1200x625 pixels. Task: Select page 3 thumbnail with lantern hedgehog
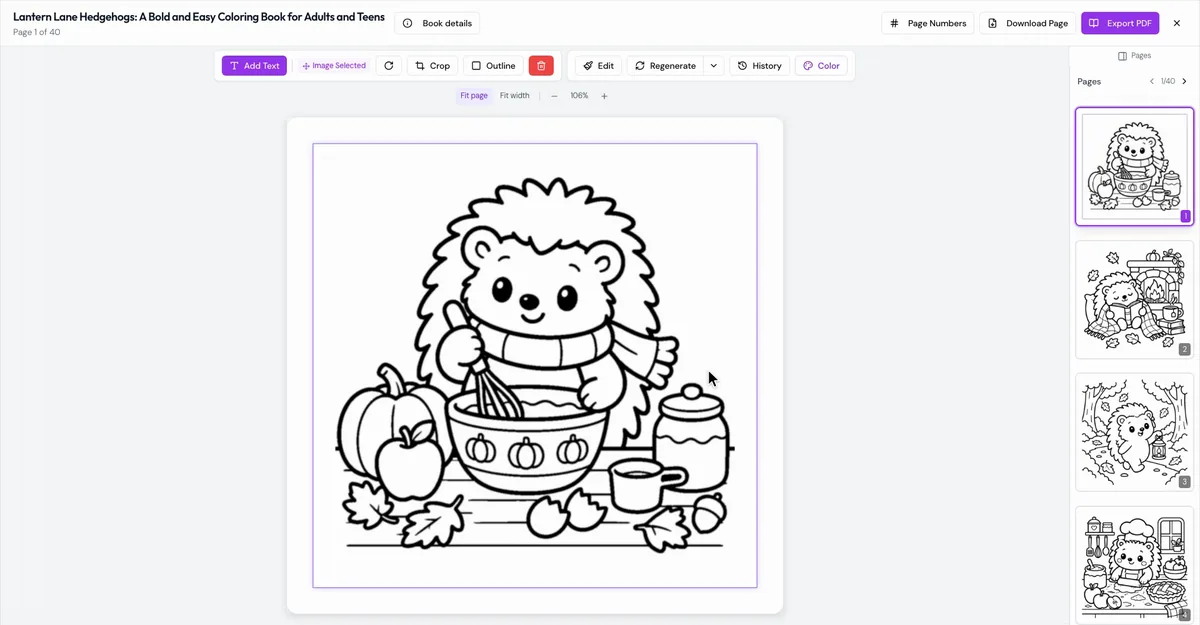1134,432
